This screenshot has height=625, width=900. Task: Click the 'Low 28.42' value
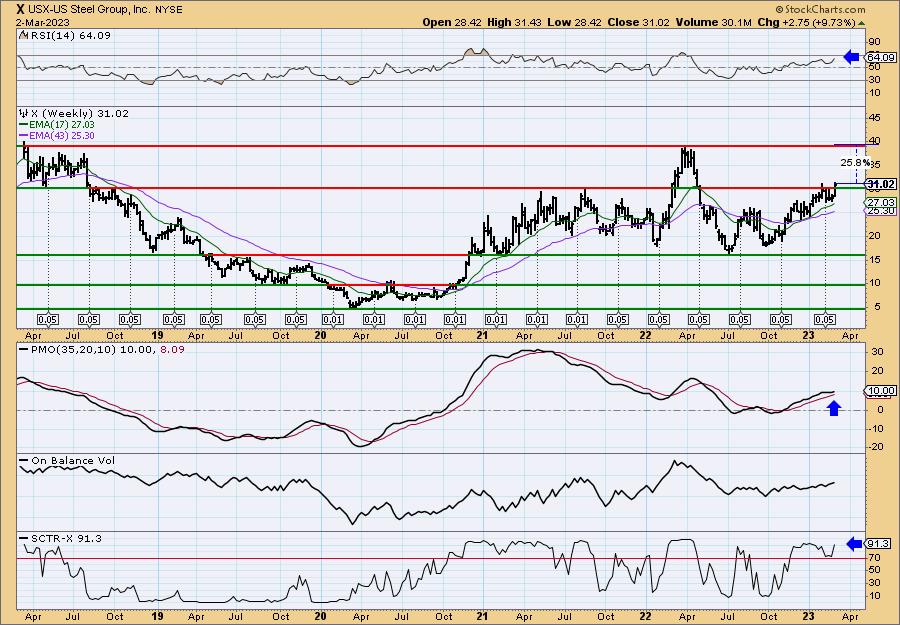pos(574,22)
